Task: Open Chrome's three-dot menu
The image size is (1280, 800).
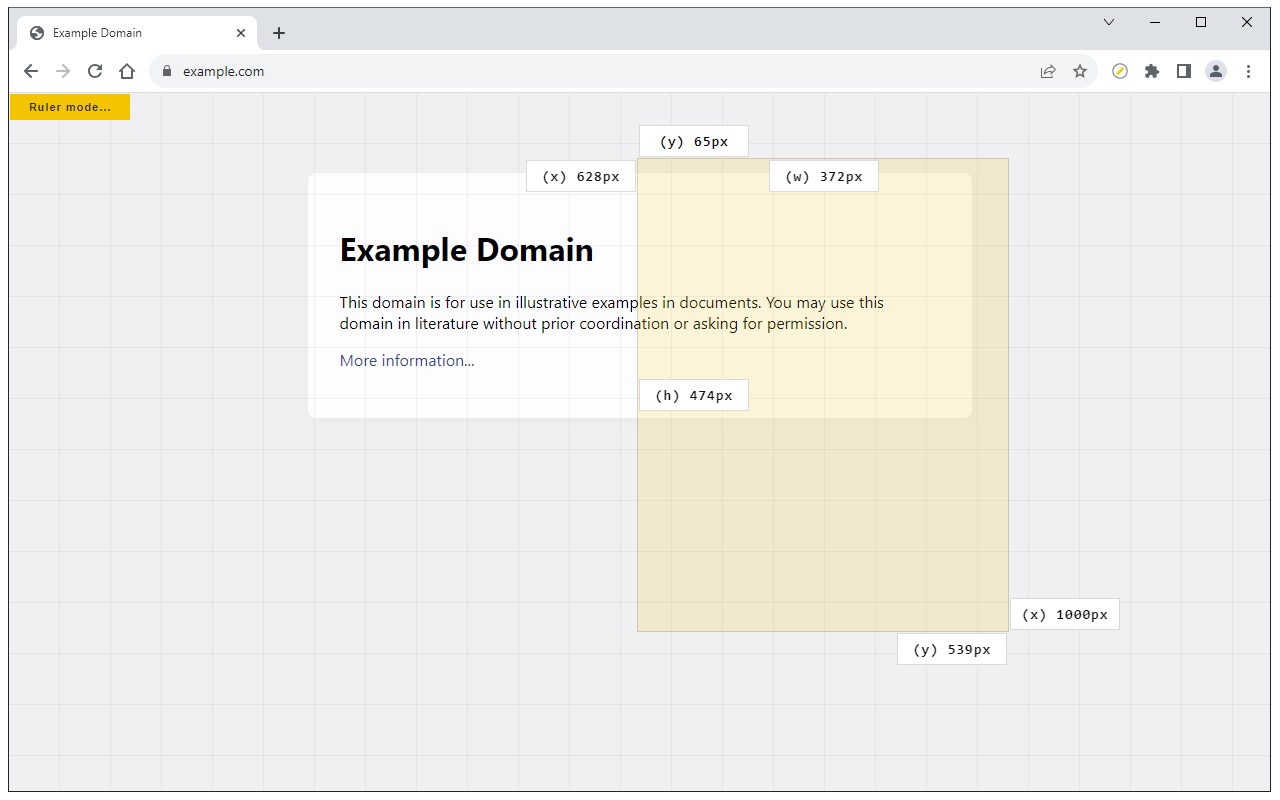Action: point(1248,71)
